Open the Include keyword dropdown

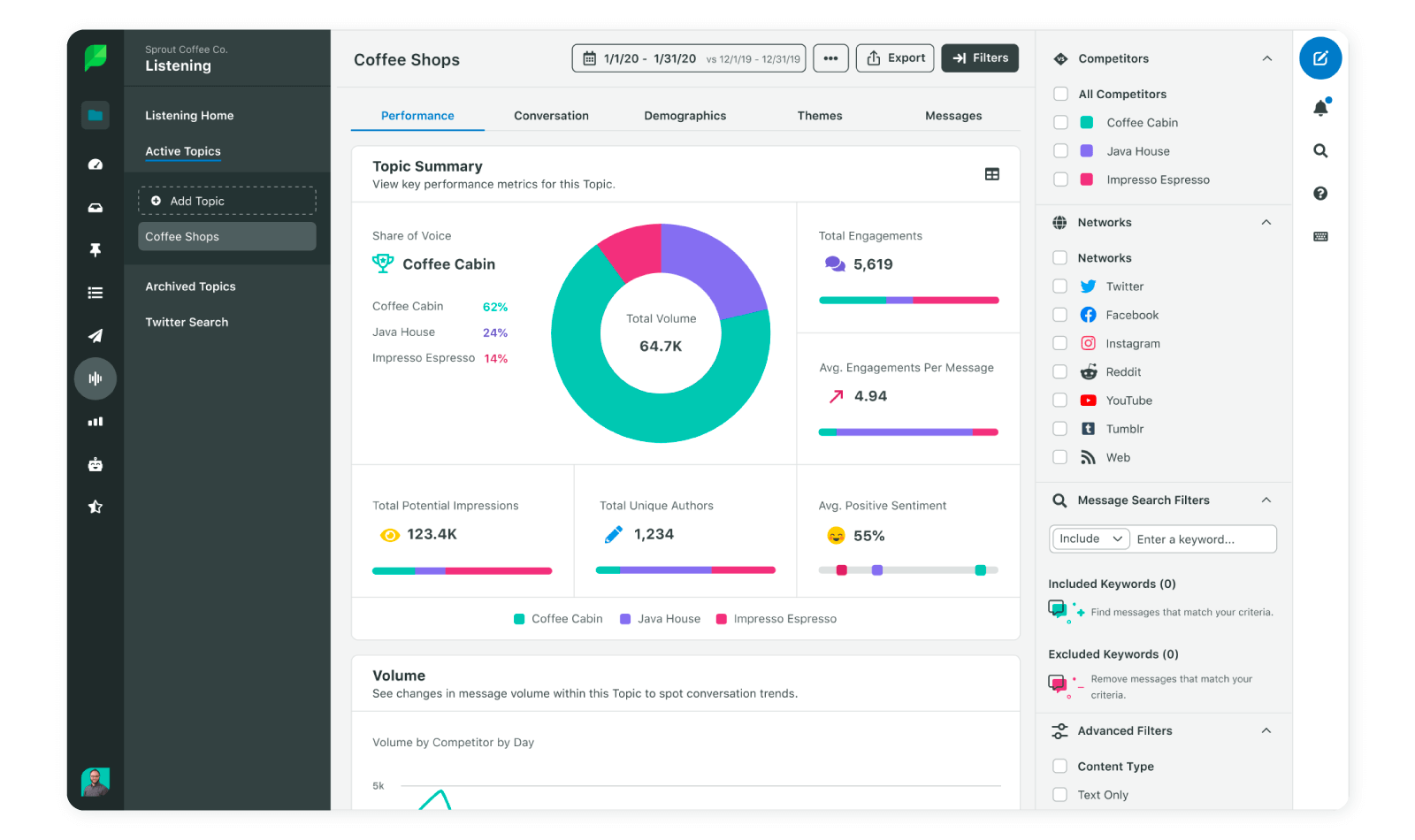(x=1090, y=538)
